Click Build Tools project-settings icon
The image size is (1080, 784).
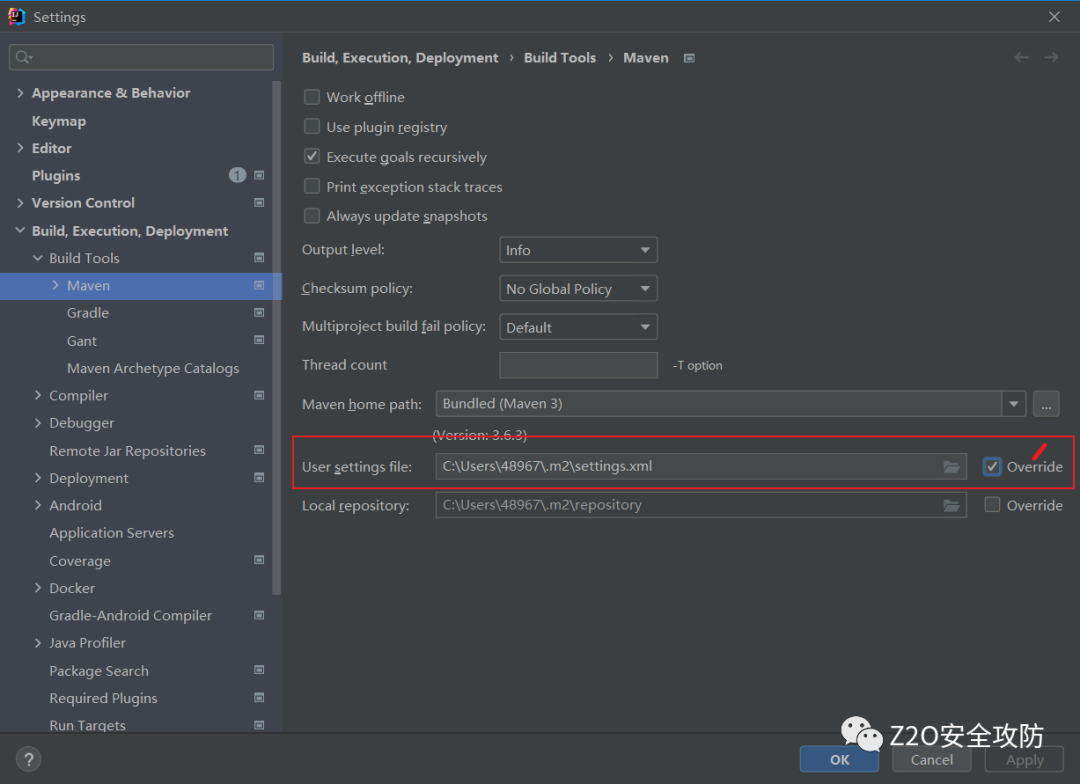(259, 258)
